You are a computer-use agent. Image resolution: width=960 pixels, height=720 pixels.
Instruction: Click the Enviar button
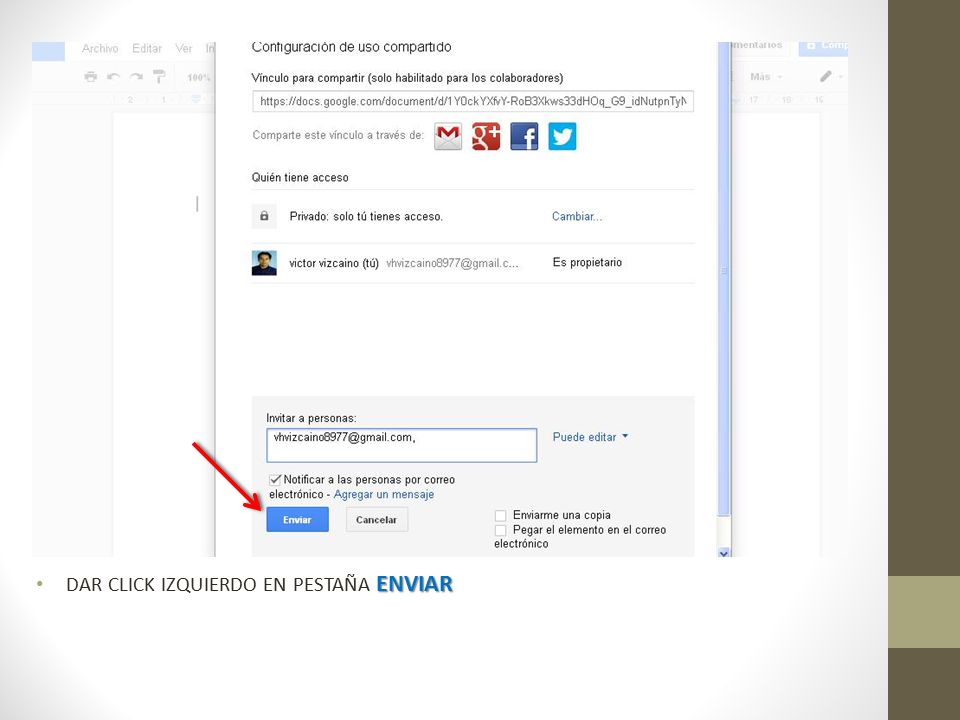point(298,520)
